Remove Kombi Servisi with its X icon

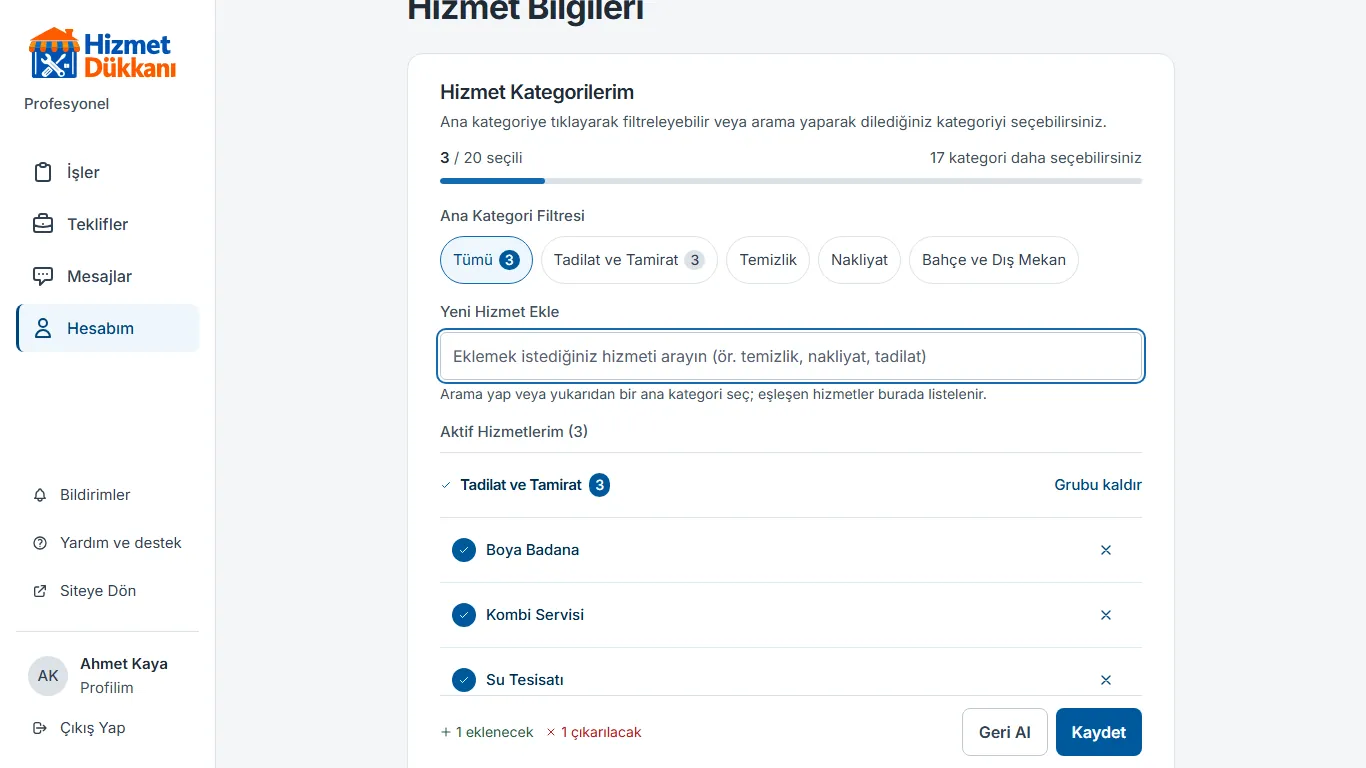click(x=1106, y=615)
